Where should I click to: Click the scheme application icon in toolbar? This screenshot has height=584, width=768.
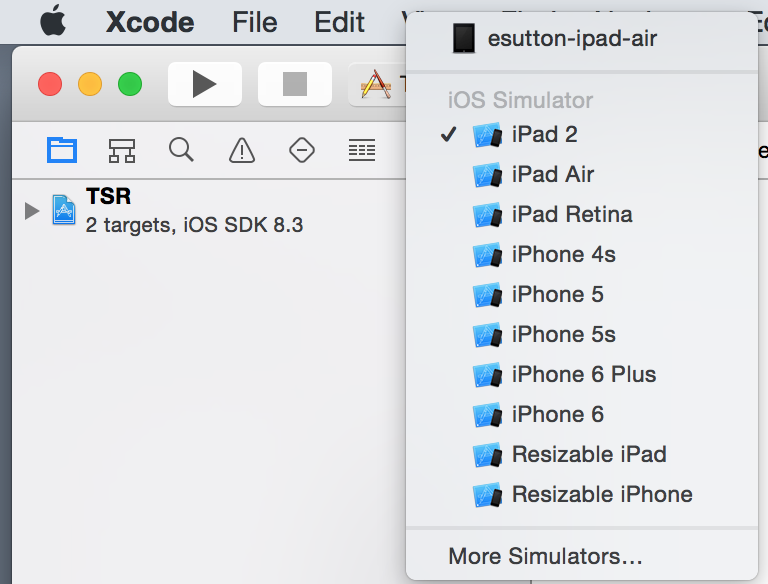click(x=376, y=84)
